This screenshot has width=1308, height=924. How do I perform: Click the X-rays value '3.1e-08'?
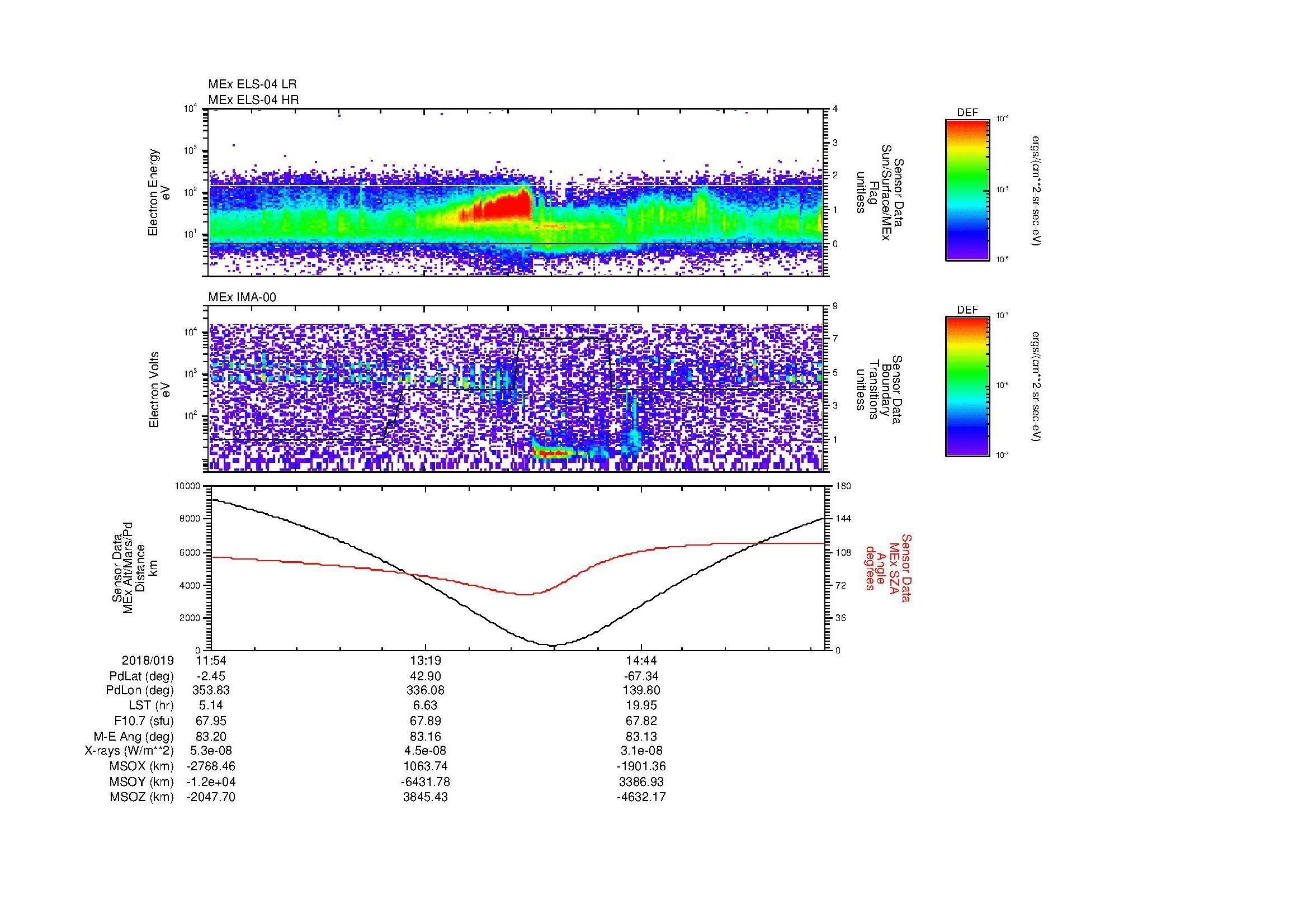pos(641,751)
